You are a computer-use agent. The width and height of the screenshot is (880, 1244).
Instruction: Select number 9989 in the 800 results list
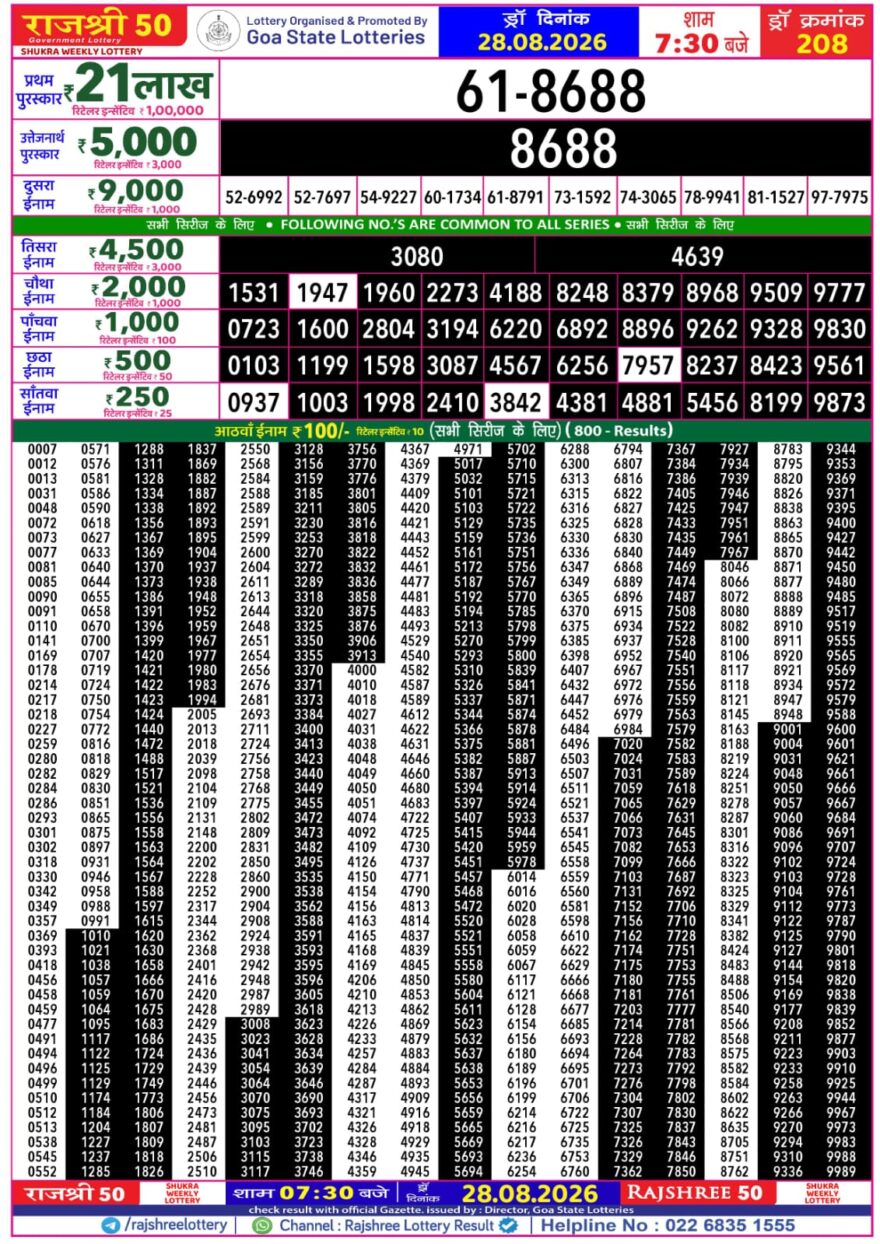[842, 1171]
